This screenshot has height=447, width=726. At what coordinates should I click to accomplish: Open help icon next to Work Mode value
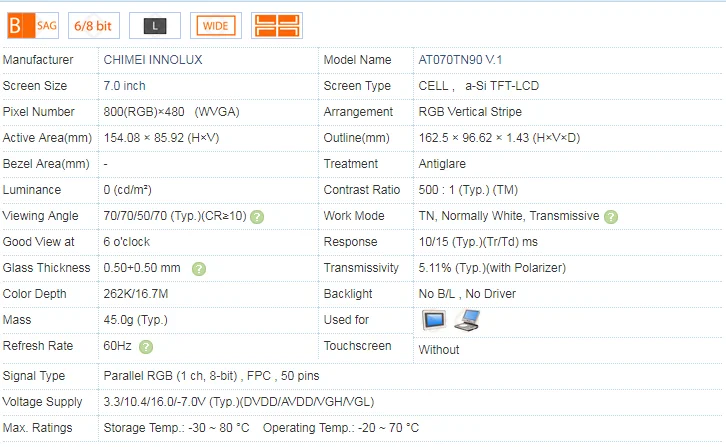[611, 217]
